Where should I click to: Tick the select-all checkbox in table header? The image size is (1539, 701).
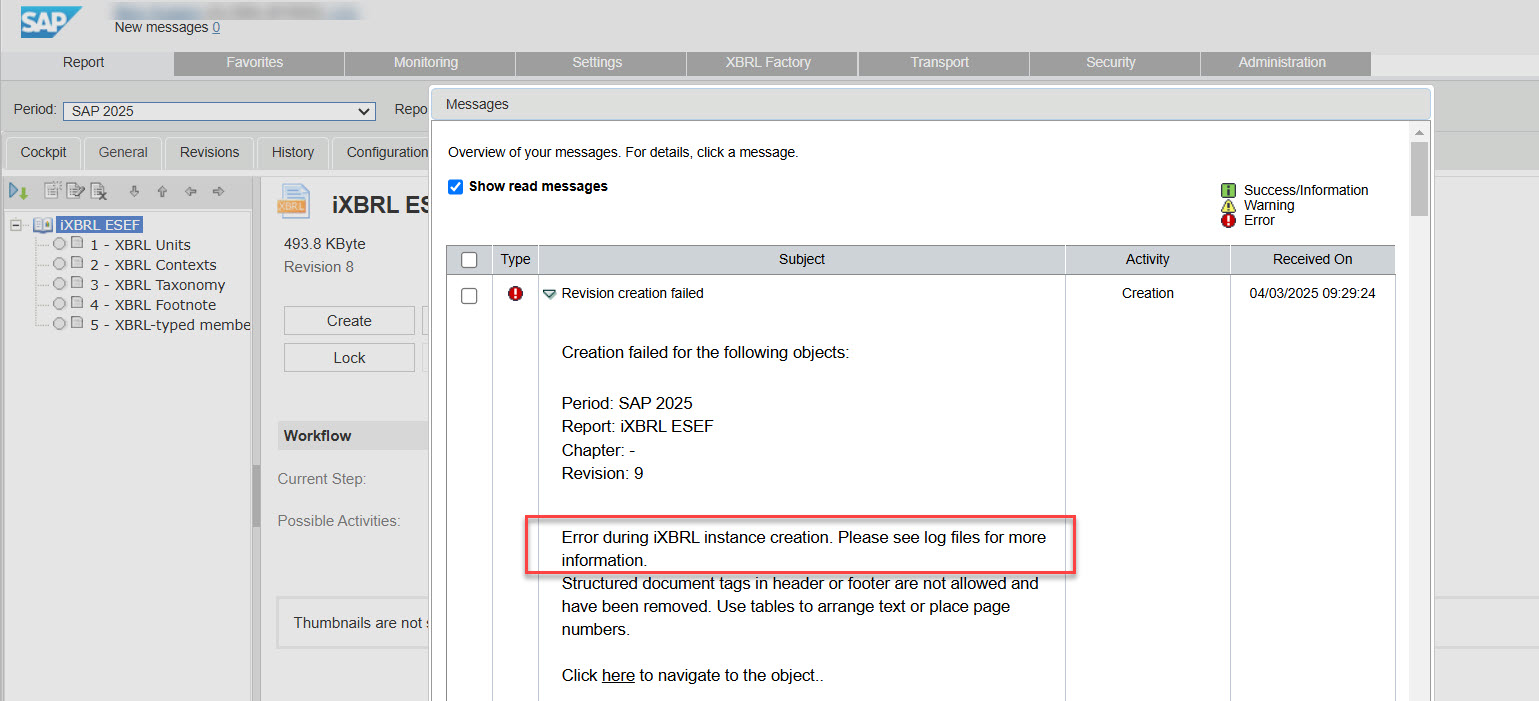[469, 260]
